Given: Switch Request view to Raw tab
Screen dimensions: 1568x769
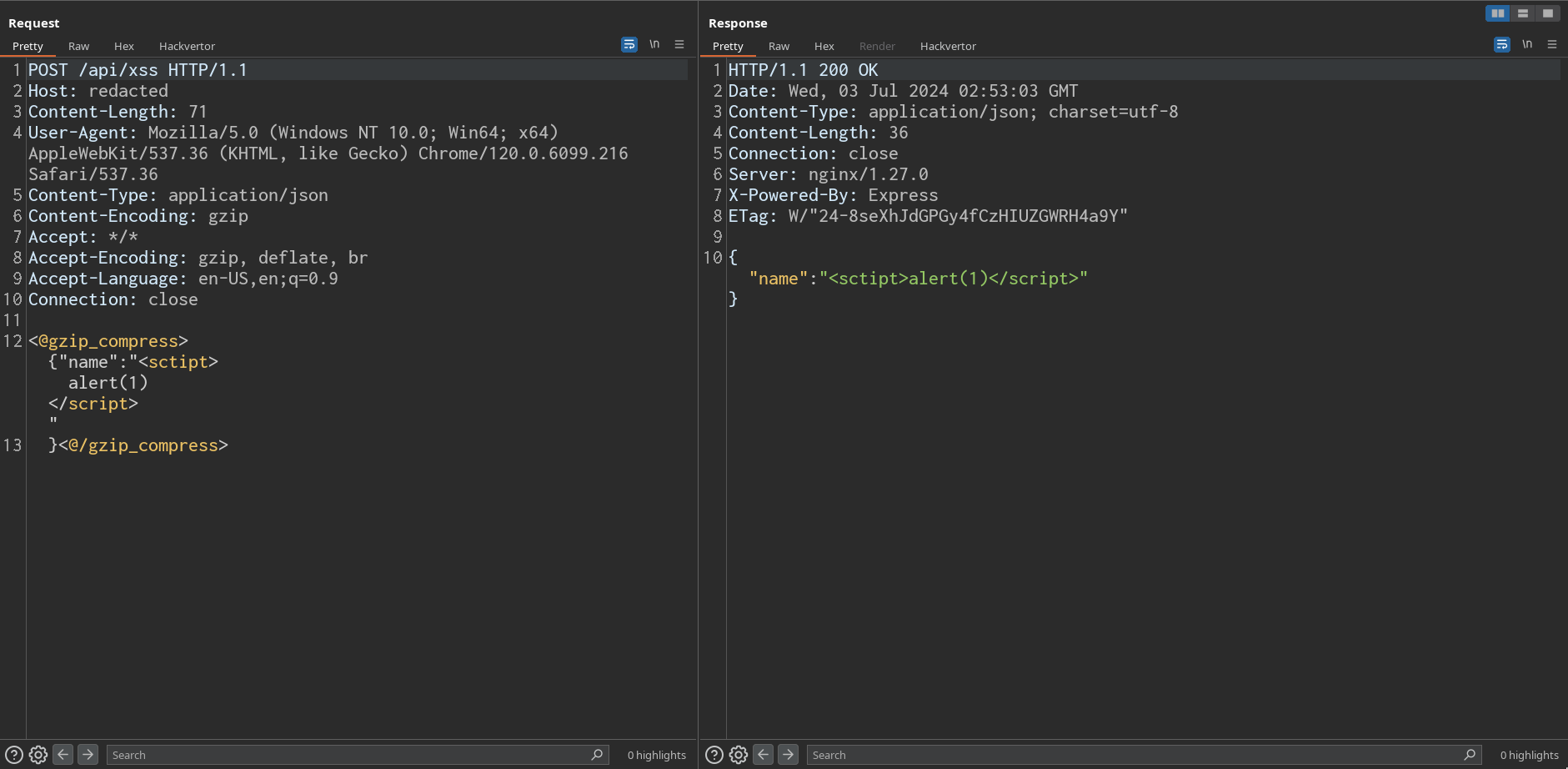Looking at the screenshot, I should click(78, 46).
